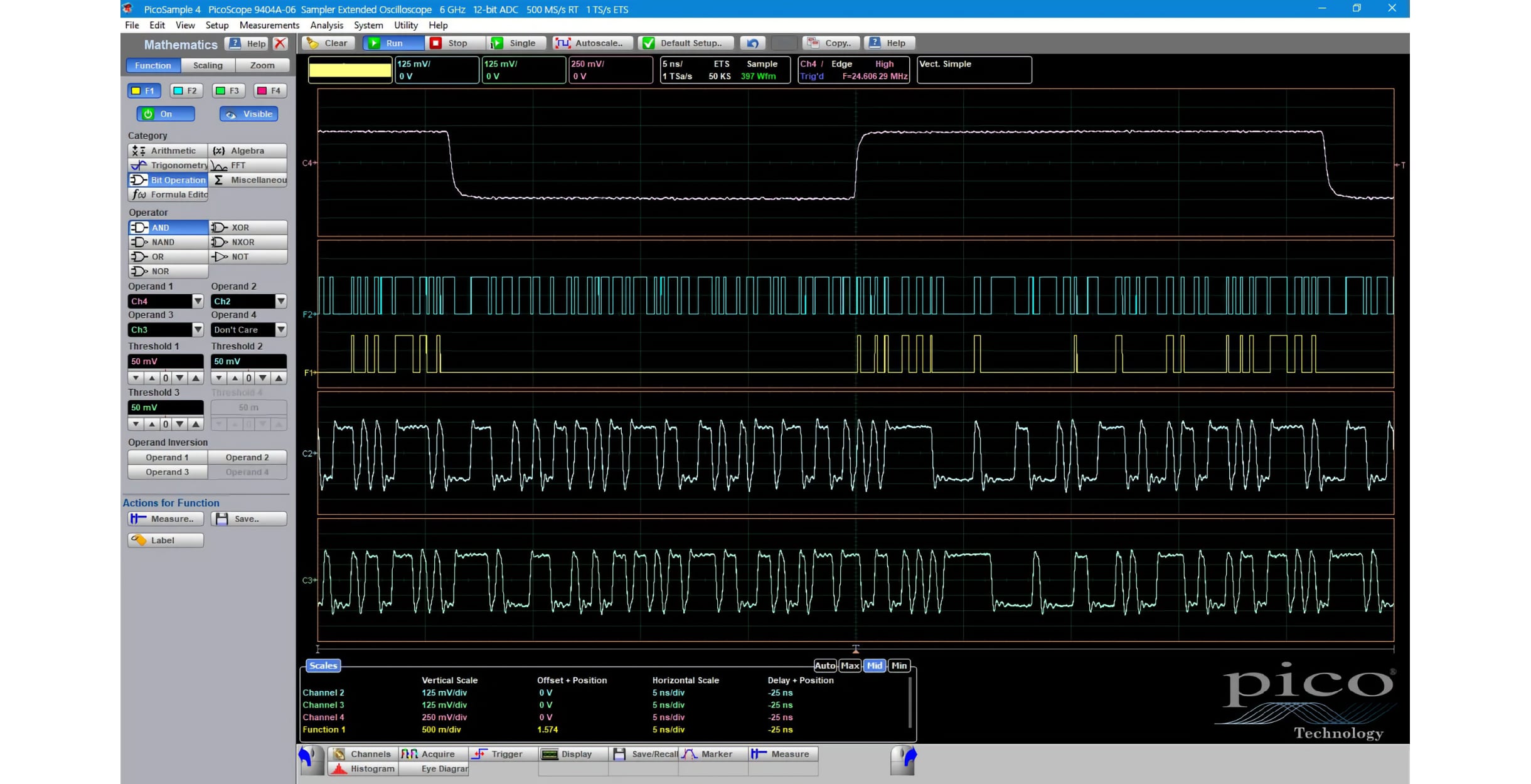This screenshot has width=1531, height=784.
Task: Open the Marker menu at the bottom
Action: [713, 754]
